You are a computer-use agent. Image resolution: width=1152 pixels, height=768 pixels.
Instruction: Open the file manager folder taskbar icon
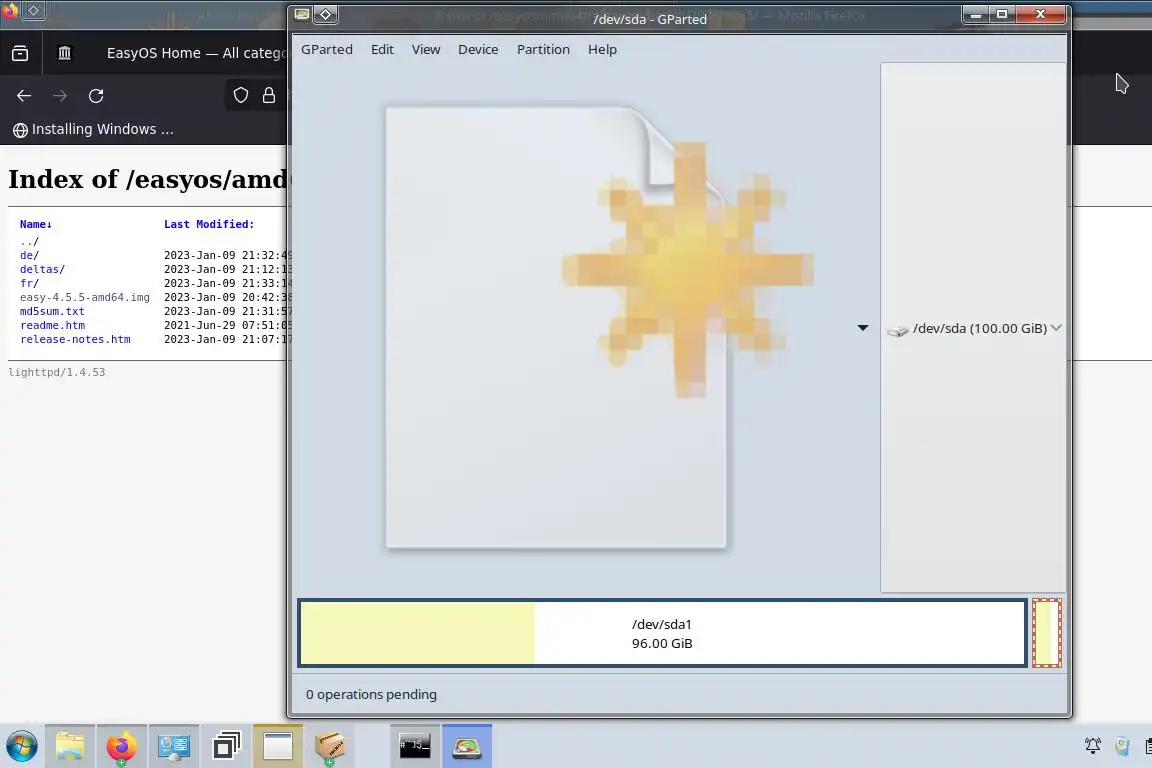click(70, 747)
